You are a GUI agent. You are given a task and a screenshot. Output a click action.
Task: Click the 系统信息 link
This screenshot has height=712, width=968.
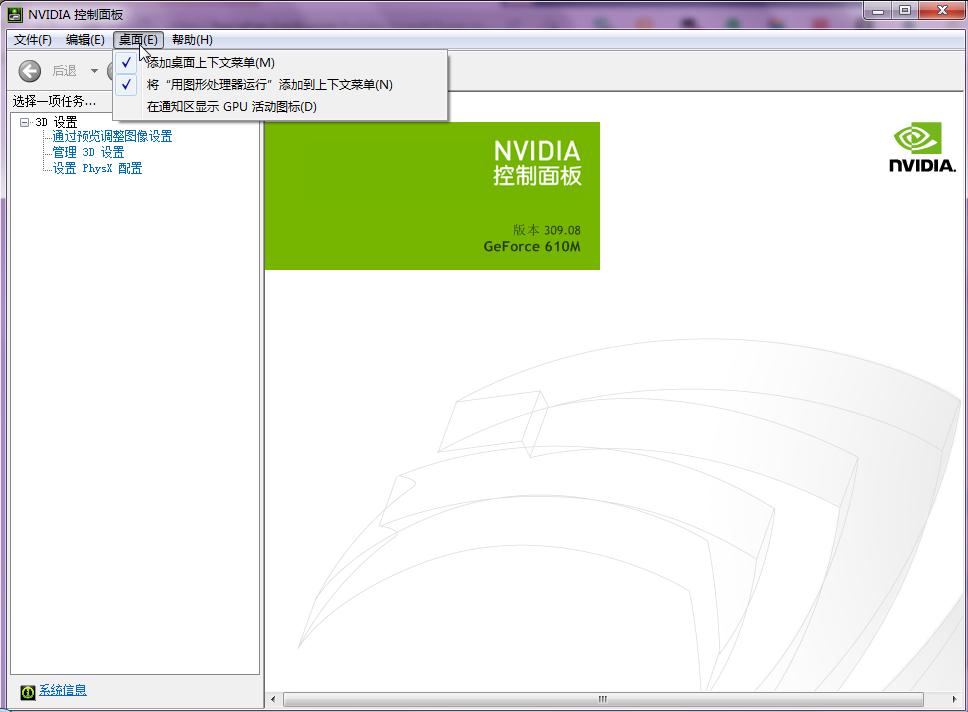pyautogui.click(x=62, y=689)
